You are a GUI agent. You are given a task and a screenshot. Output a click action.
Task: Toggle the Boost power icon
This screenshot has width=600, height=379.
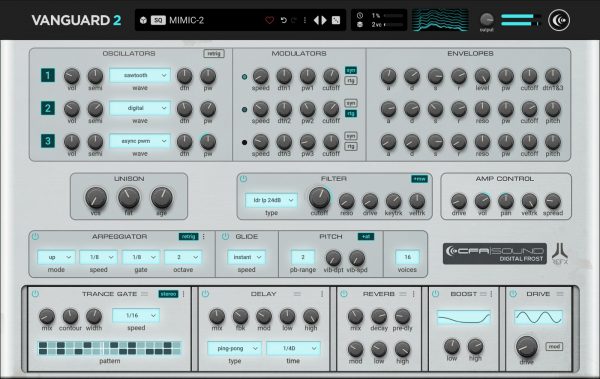pyautogui.click(x=435, y=294)
